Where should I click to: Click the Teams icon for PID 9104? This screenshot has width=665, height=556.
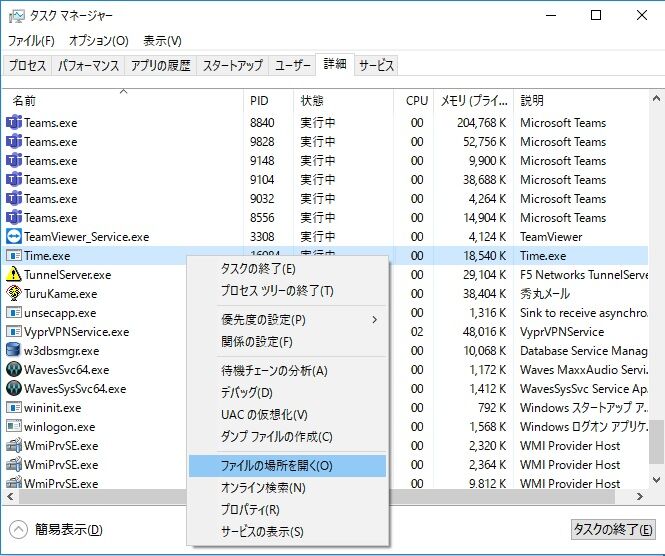(x=14, y=180)
